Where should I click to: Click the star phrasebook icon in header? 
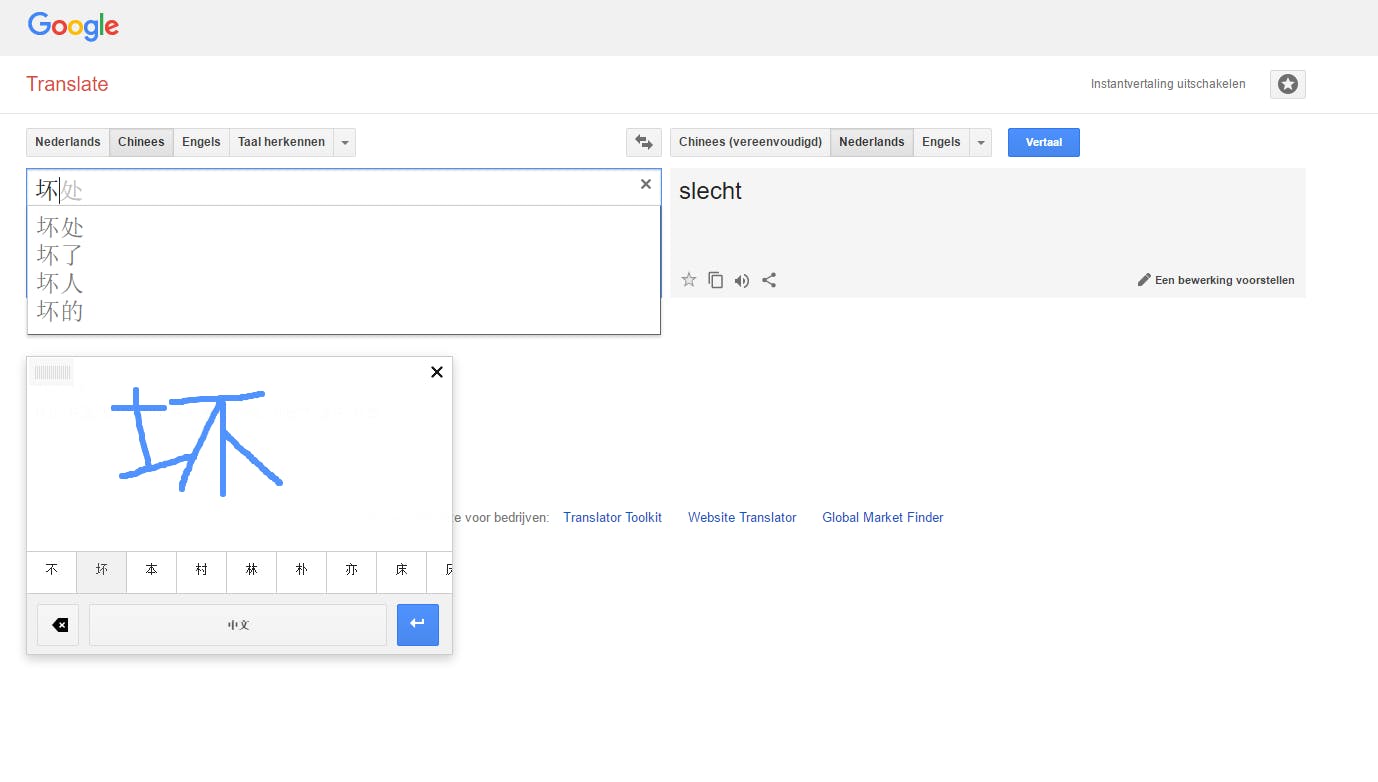(1288, 84)
